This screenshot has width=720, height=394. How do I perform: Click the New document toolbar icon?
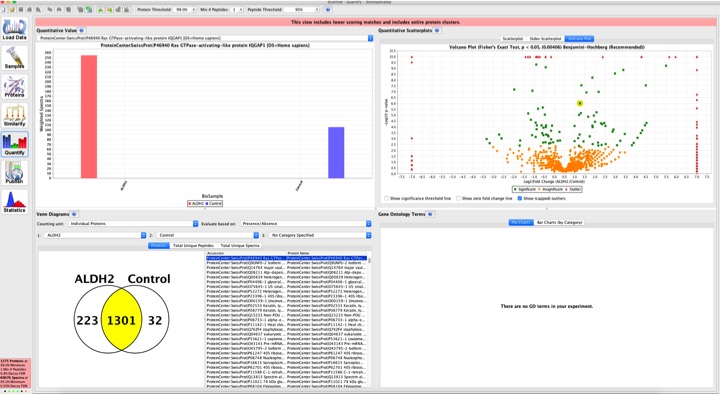(4, 9)
